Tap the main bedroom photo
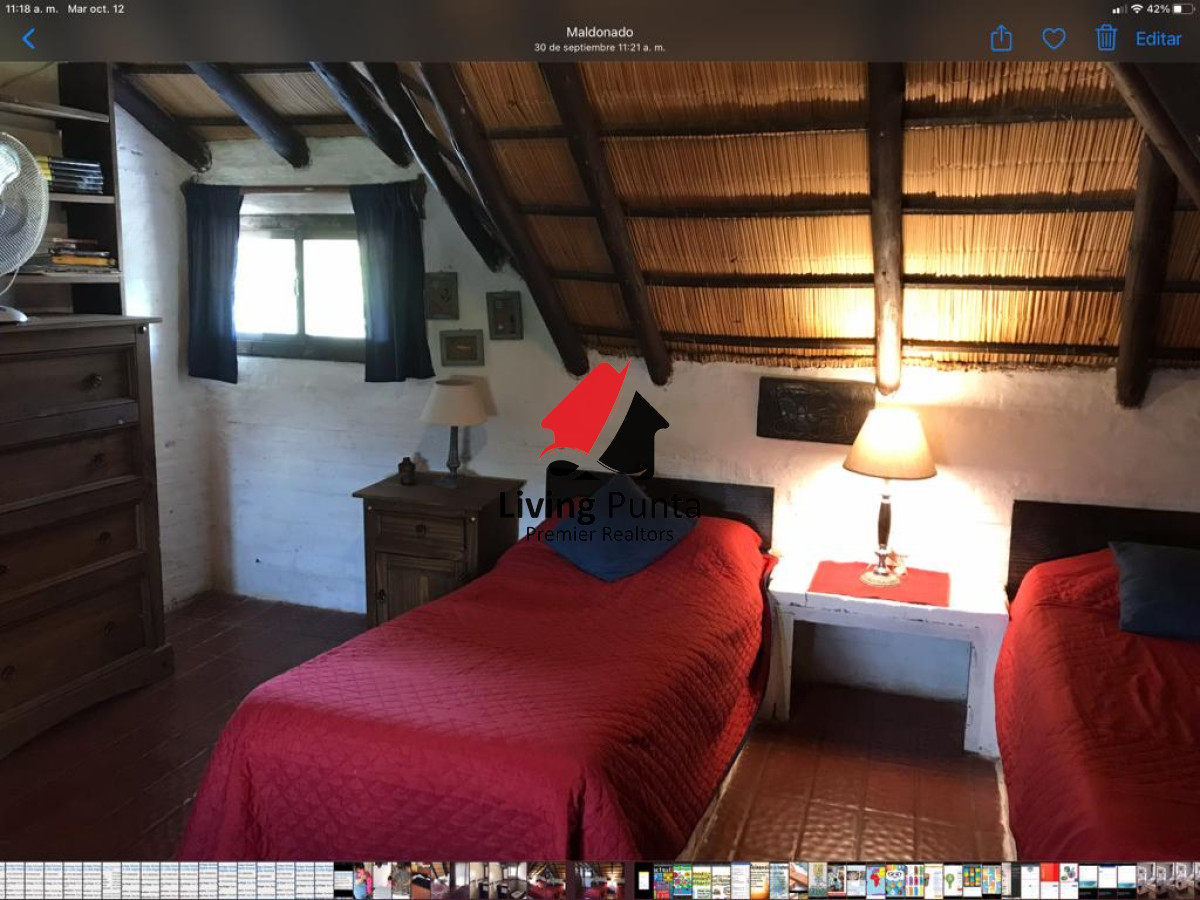1200x900 pixels. (600, 461)
